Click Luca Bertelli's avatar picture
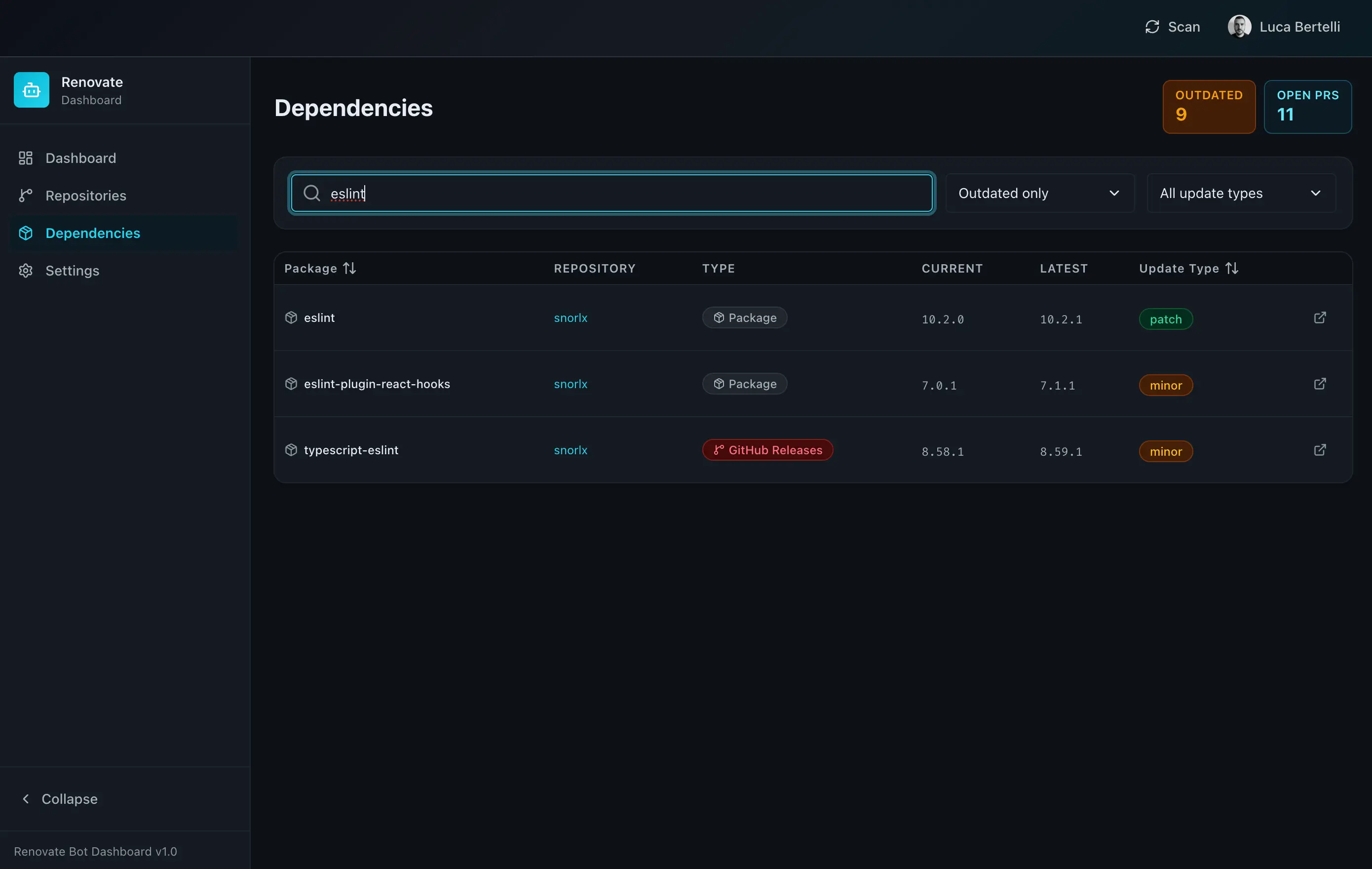This screenshot has width=1372, height=869. click(x=1239, y=27)
